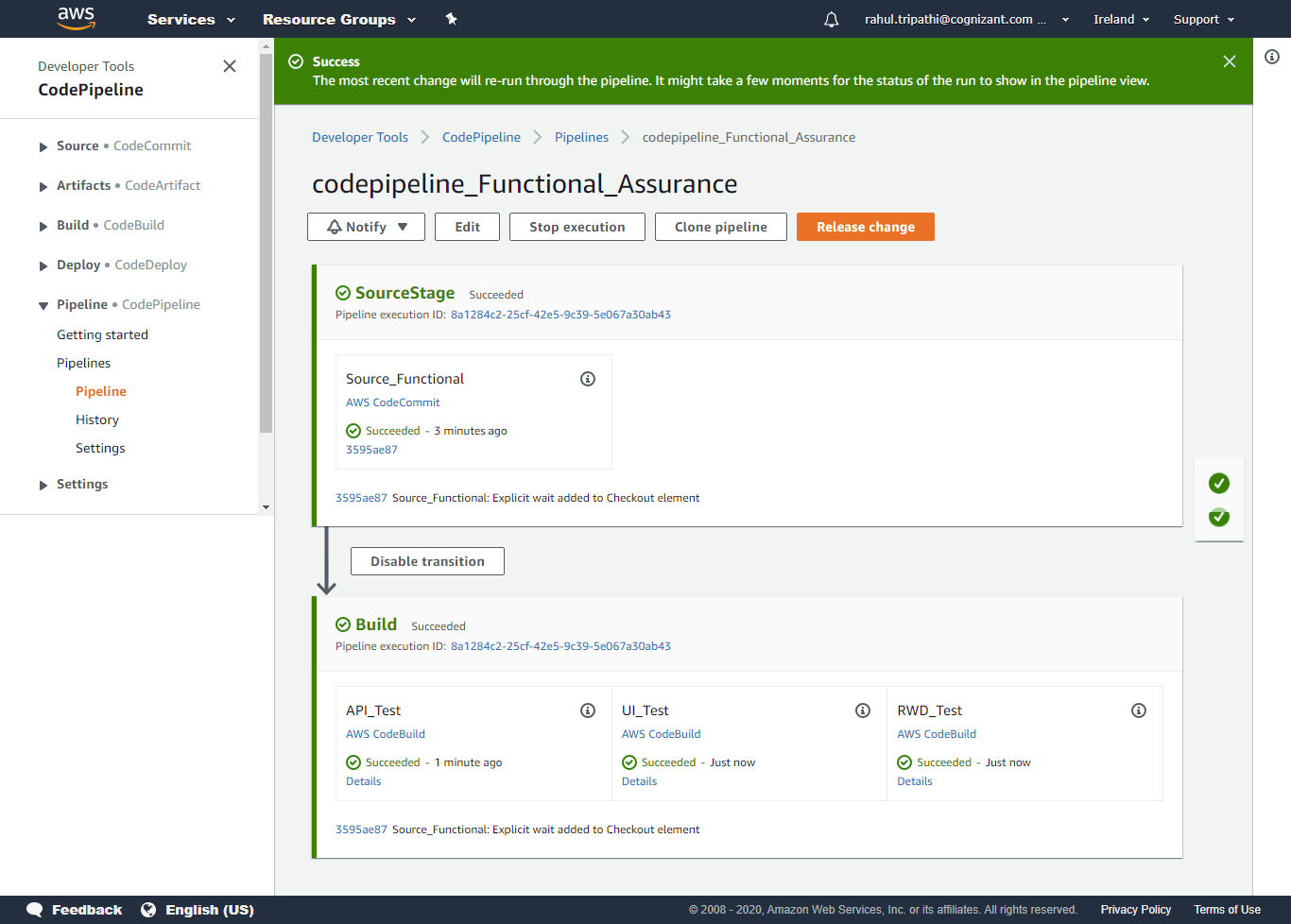Open Privacy Policy footer link
Image resolution: width=1291 pixels, height=924 pixels.
(x=1136, y=910)
